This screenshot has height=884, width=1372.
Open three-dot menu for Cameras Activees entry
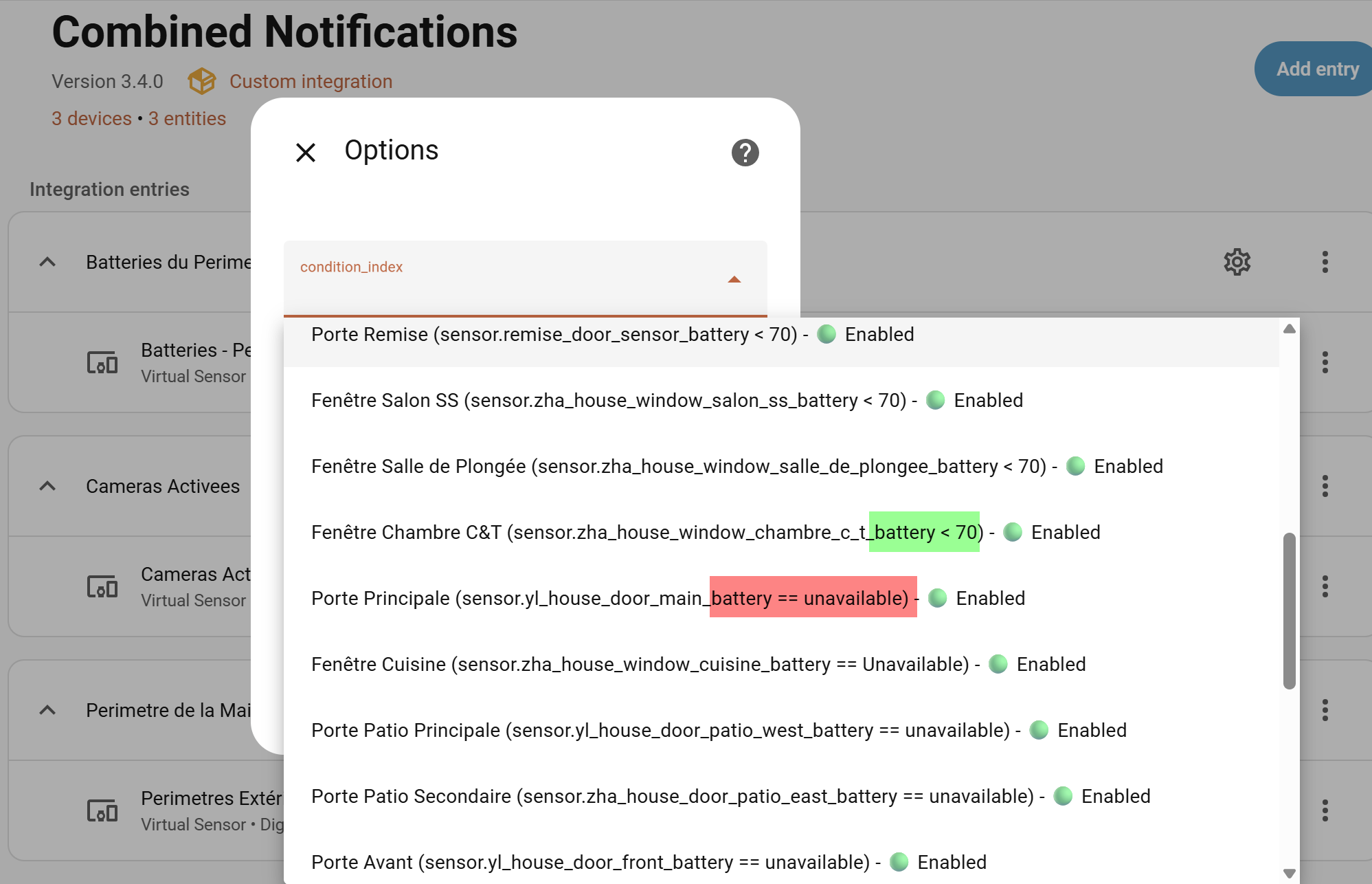pyautogui.click(x=1325, y=486)
